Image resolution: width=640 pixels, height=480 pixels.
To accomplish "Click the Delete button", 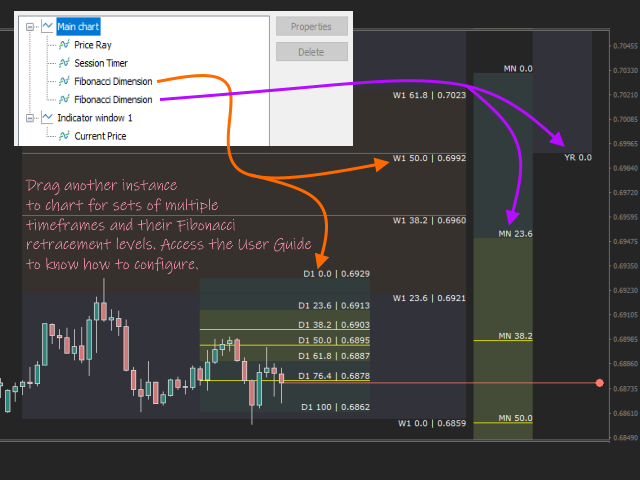I will click(x=311, y=52).
